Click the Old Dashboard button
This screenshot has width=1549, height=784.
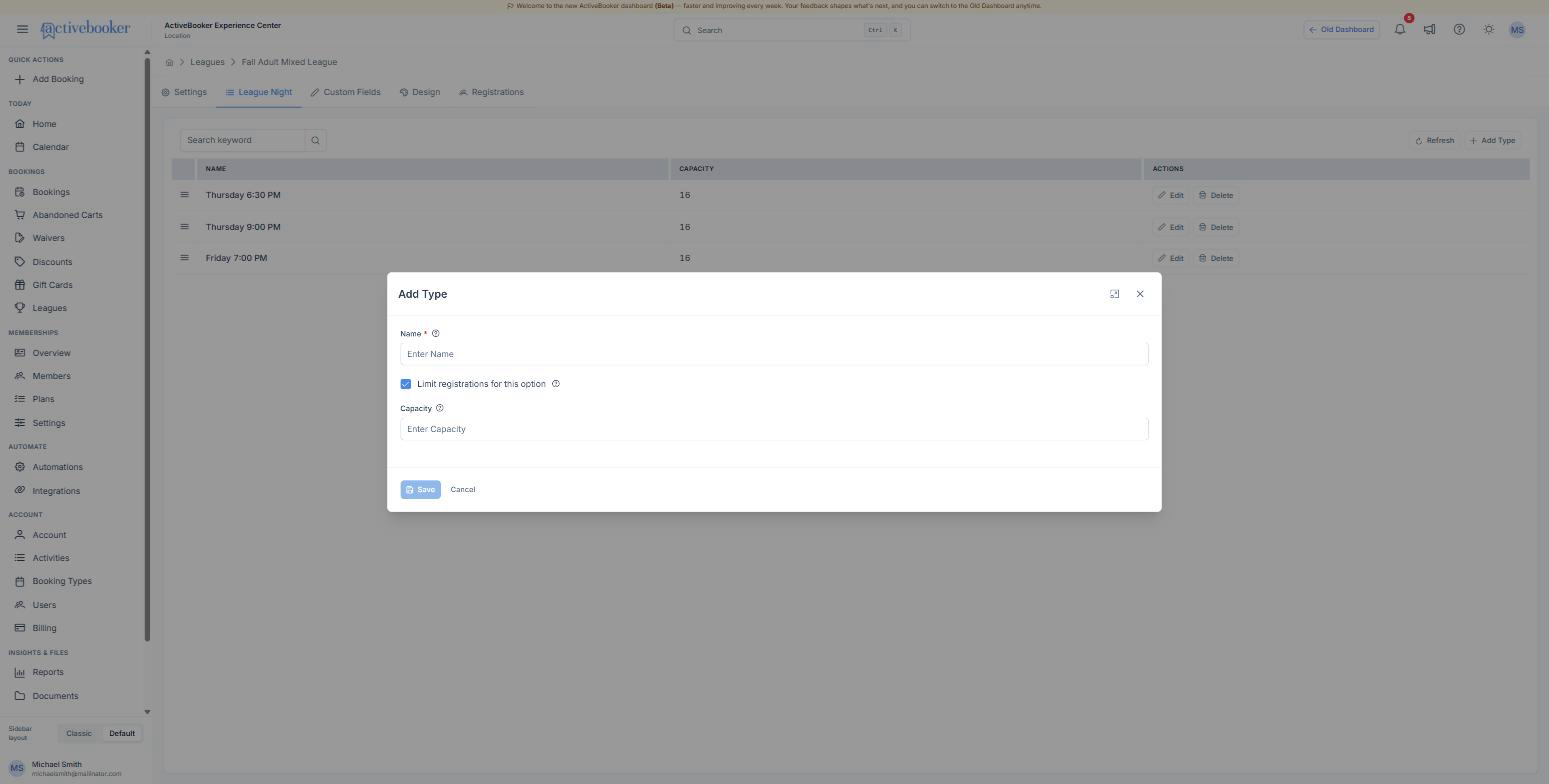click(x=1342, y=30)
